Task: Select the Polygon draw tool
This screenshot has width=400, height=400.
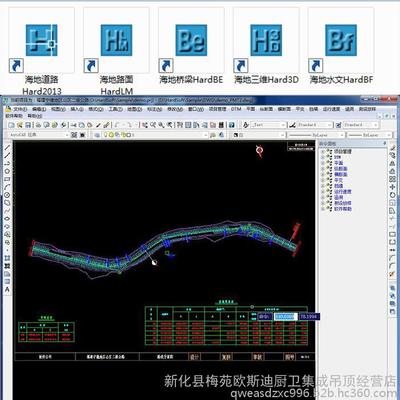Action: point(7,171)
